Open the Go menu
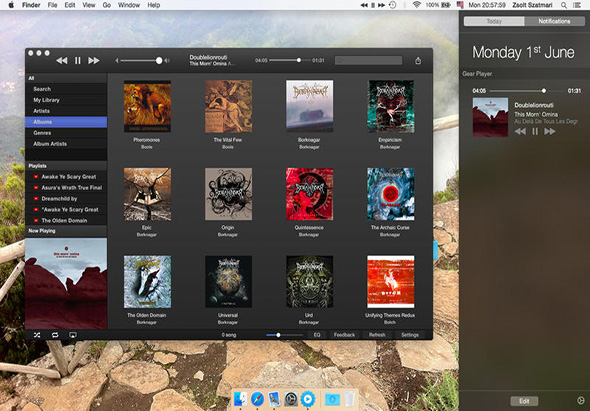 (x=107, y=5)
